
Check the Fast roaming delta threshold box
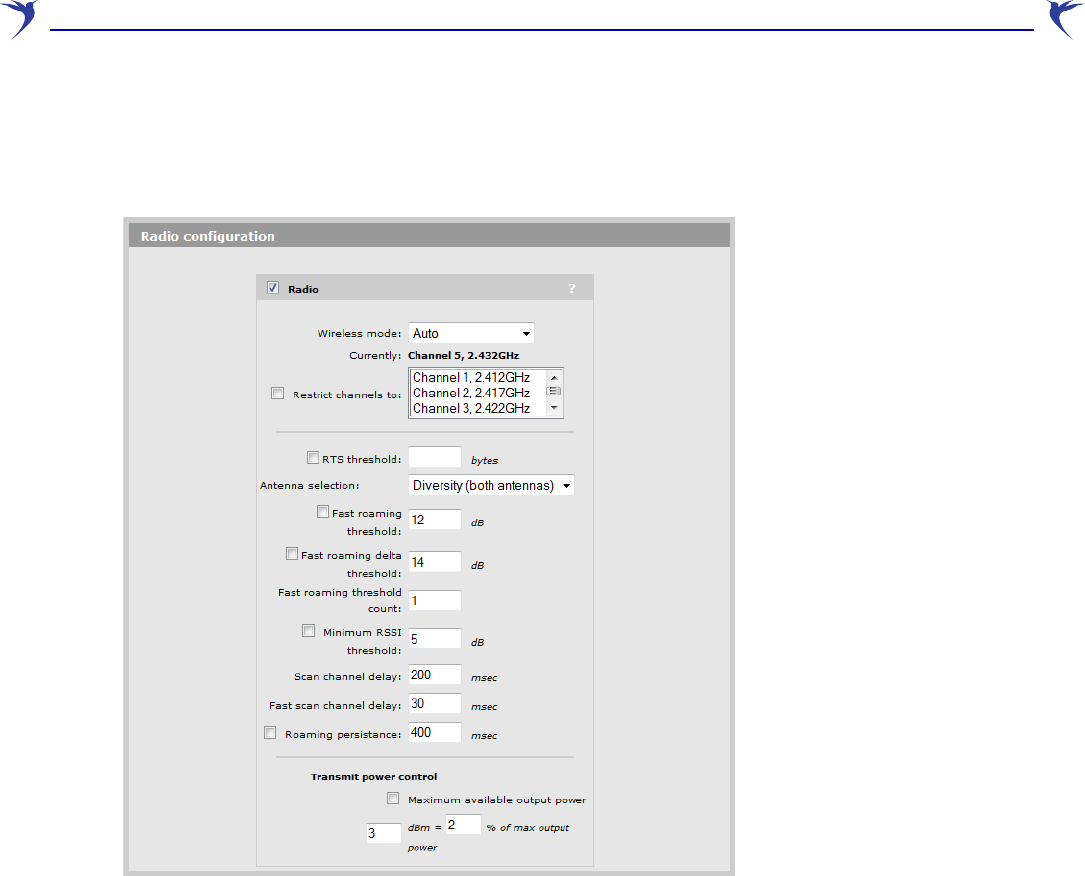292,554
